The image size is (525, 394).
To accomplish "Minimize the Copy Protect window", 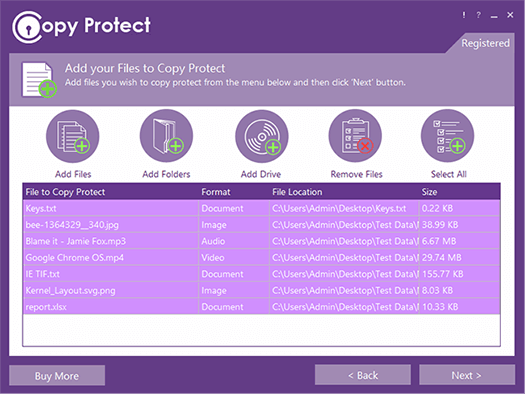I will pyautogui.click(x=494, y=16).
